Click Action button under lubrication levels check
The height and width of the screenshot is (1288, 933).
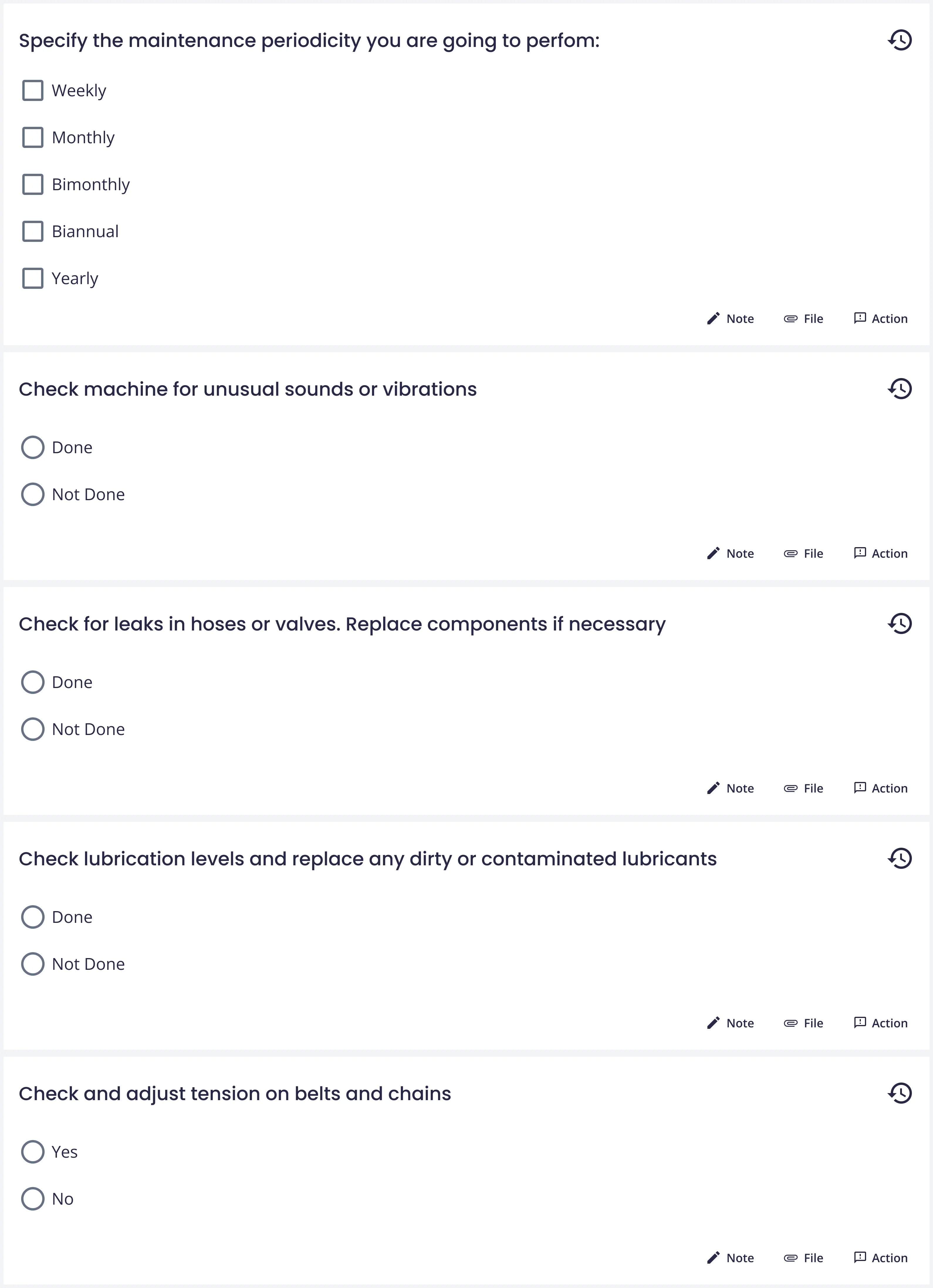(880, 1023)
